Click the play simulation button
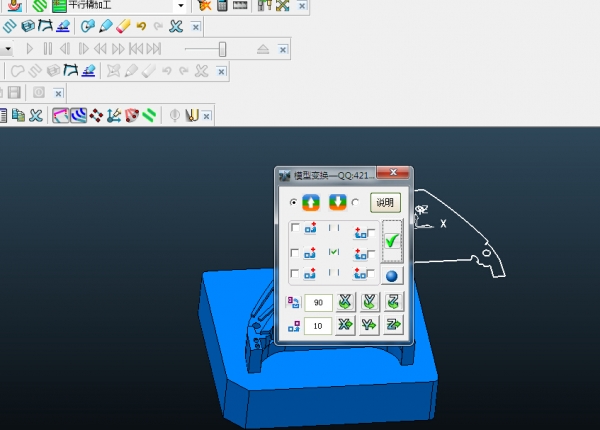This screenshot has width=600, height=430. pos(30,49)
